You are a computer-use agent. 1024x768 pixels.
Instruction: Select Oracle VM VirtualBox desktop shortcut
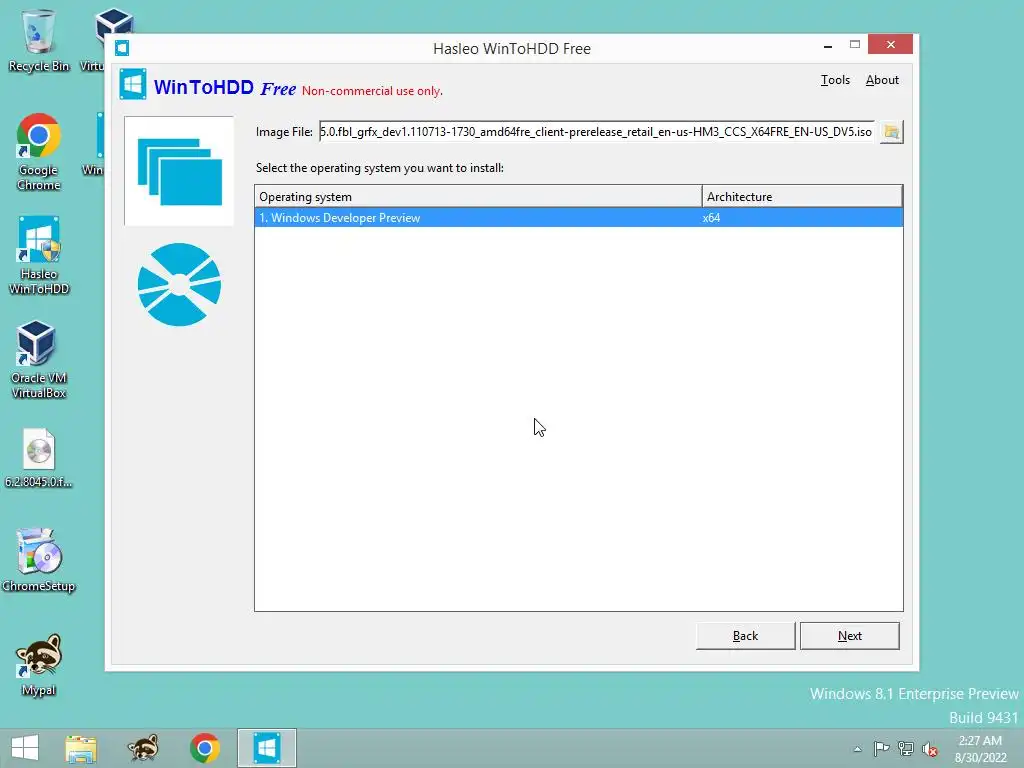click(39, 360)
